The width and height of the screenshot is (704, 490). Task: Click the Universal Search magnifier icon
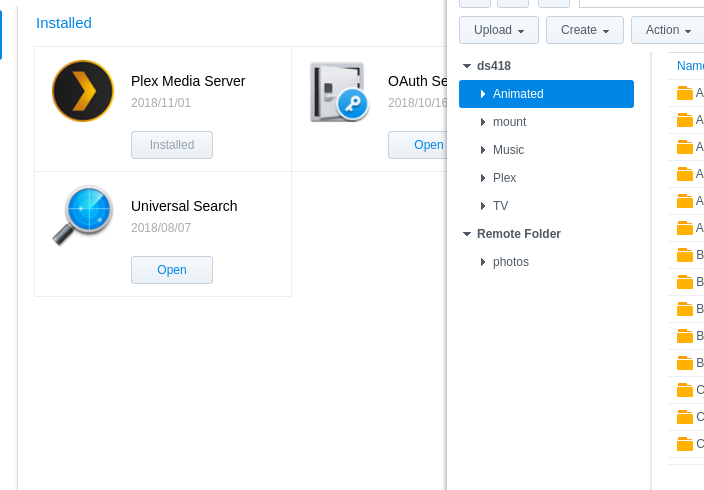pyautogui.click(x=82, y=215)
